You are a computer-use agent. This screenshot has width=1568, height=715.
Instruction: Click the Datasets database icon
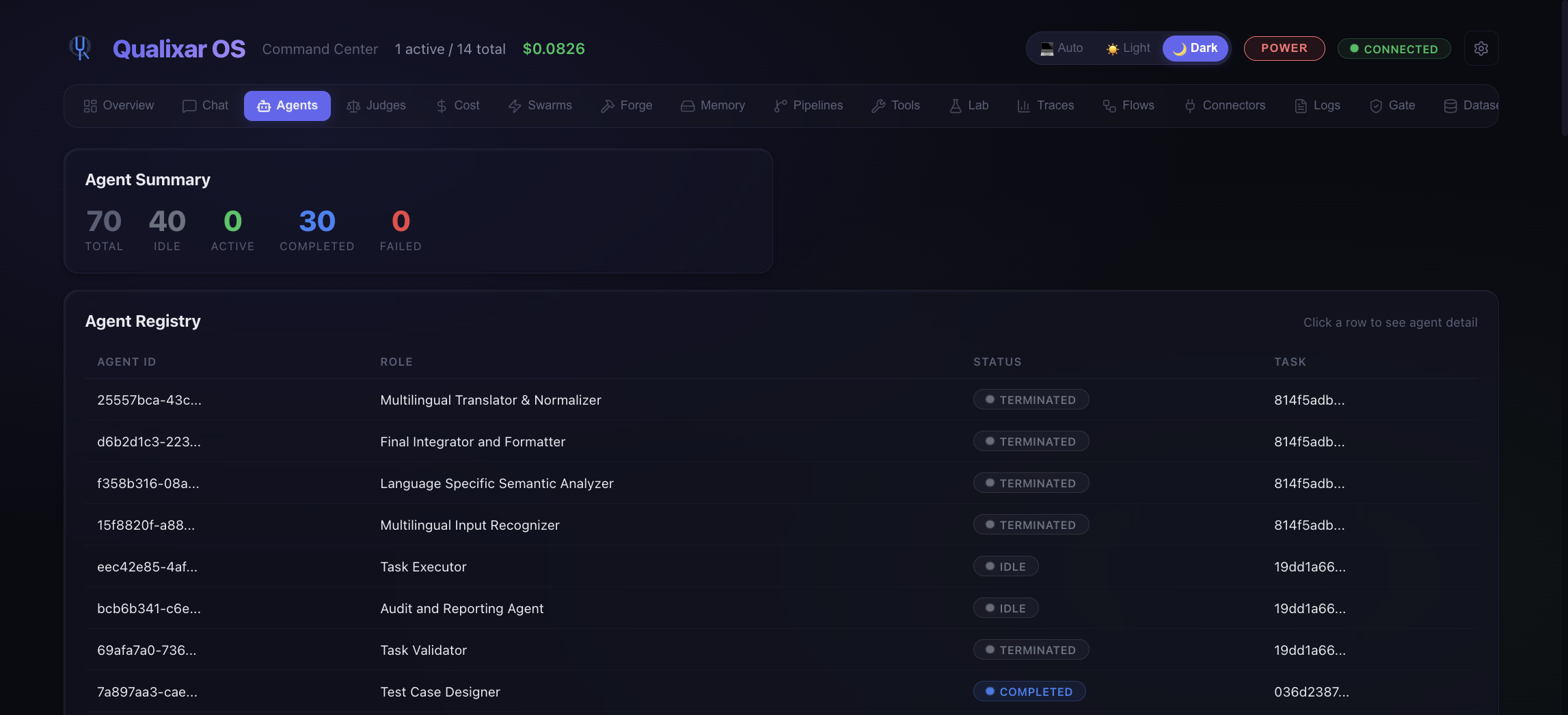click(1450, 106)
